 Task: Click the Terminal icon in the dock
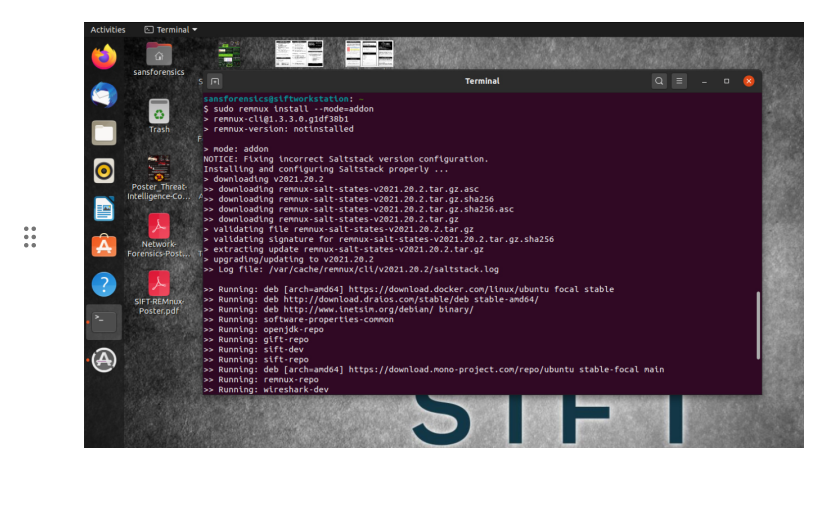(x=104, y=322)
